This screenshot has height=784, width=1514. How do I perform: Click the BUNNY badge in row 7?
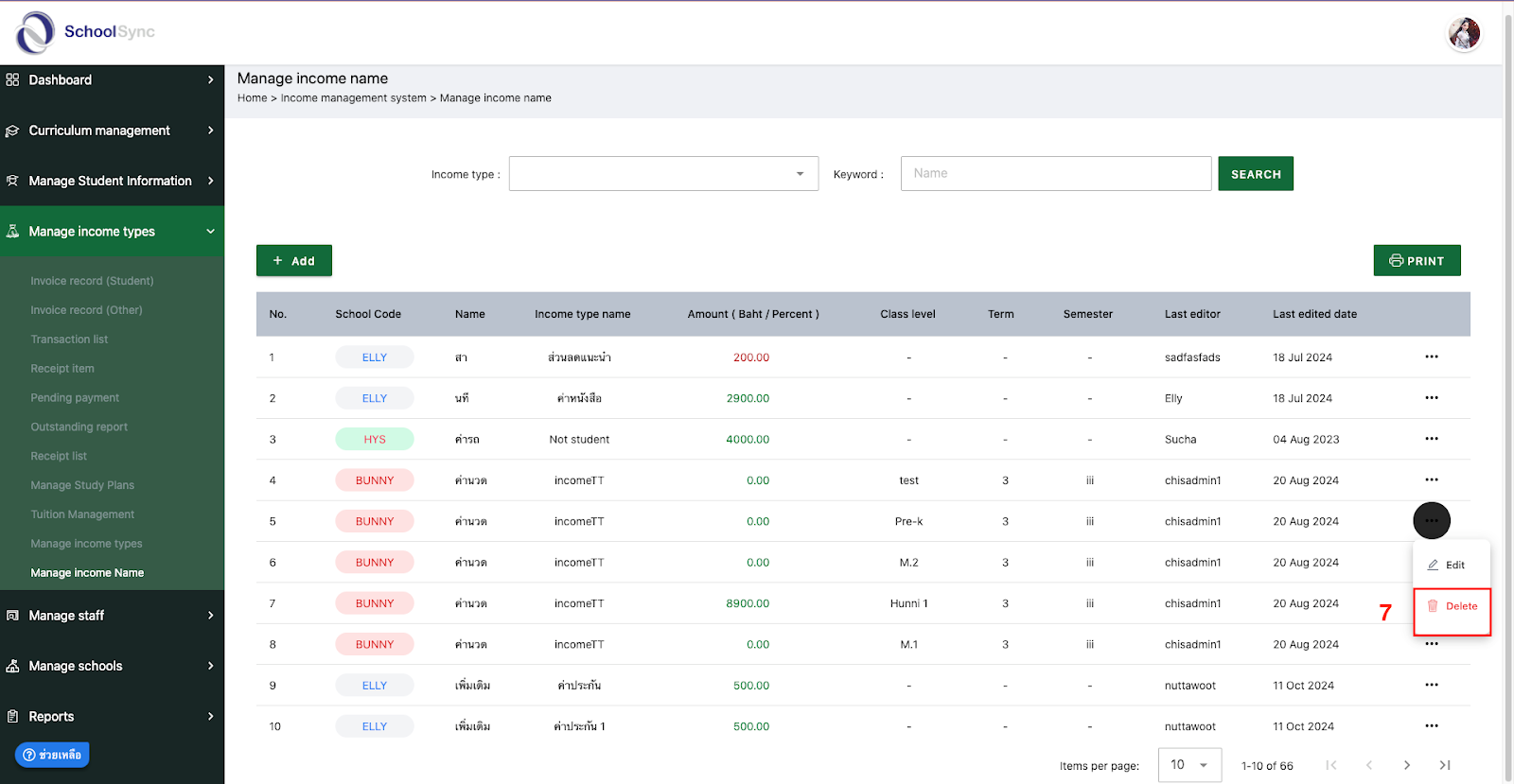(375, 603)
